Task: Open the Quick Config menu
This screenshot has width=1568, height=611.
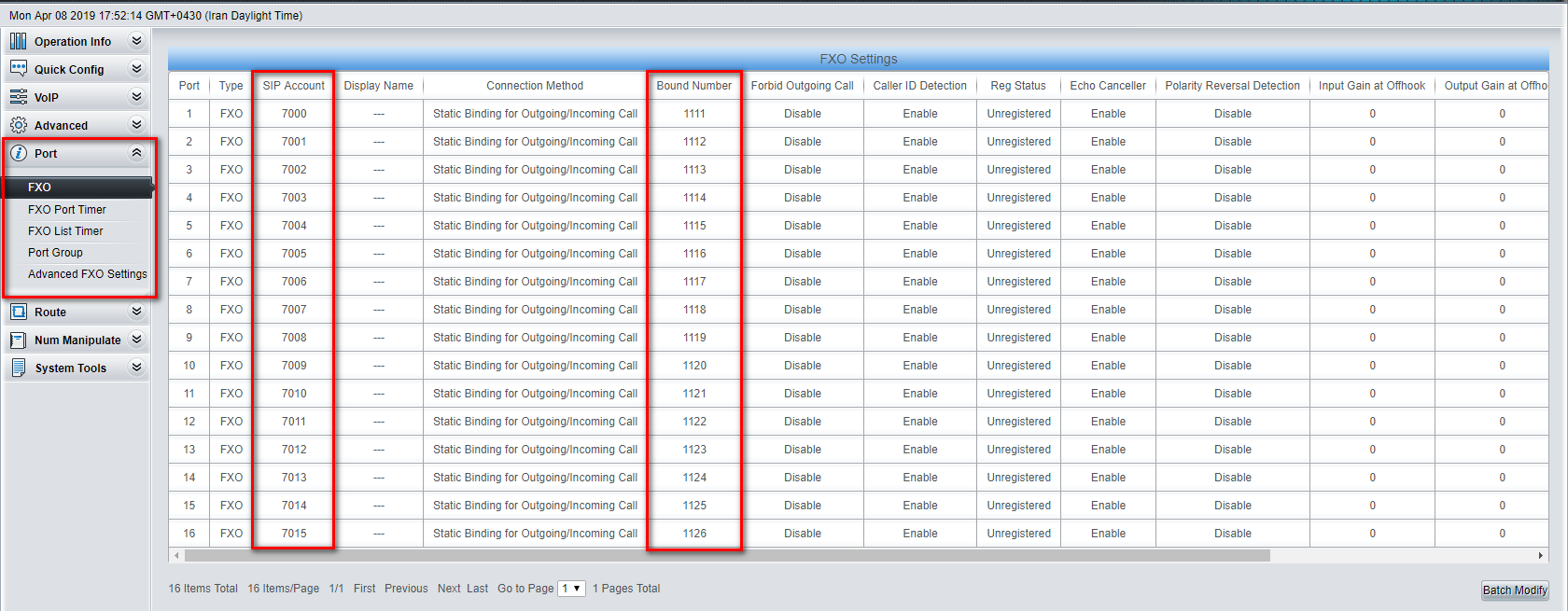Action: (x=77, y=69)
